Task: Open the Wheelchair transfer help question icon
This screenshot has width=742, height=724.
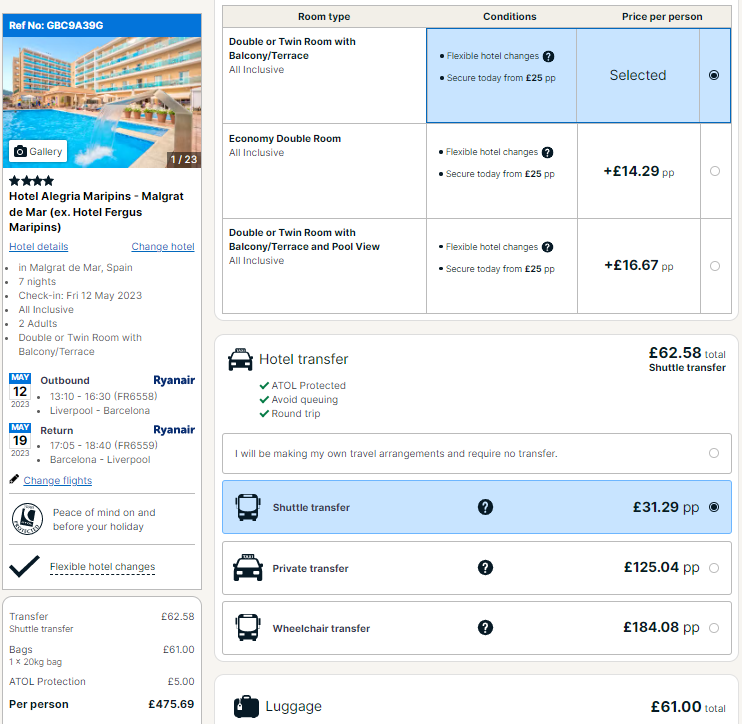Action: click(x=486, y=627)
